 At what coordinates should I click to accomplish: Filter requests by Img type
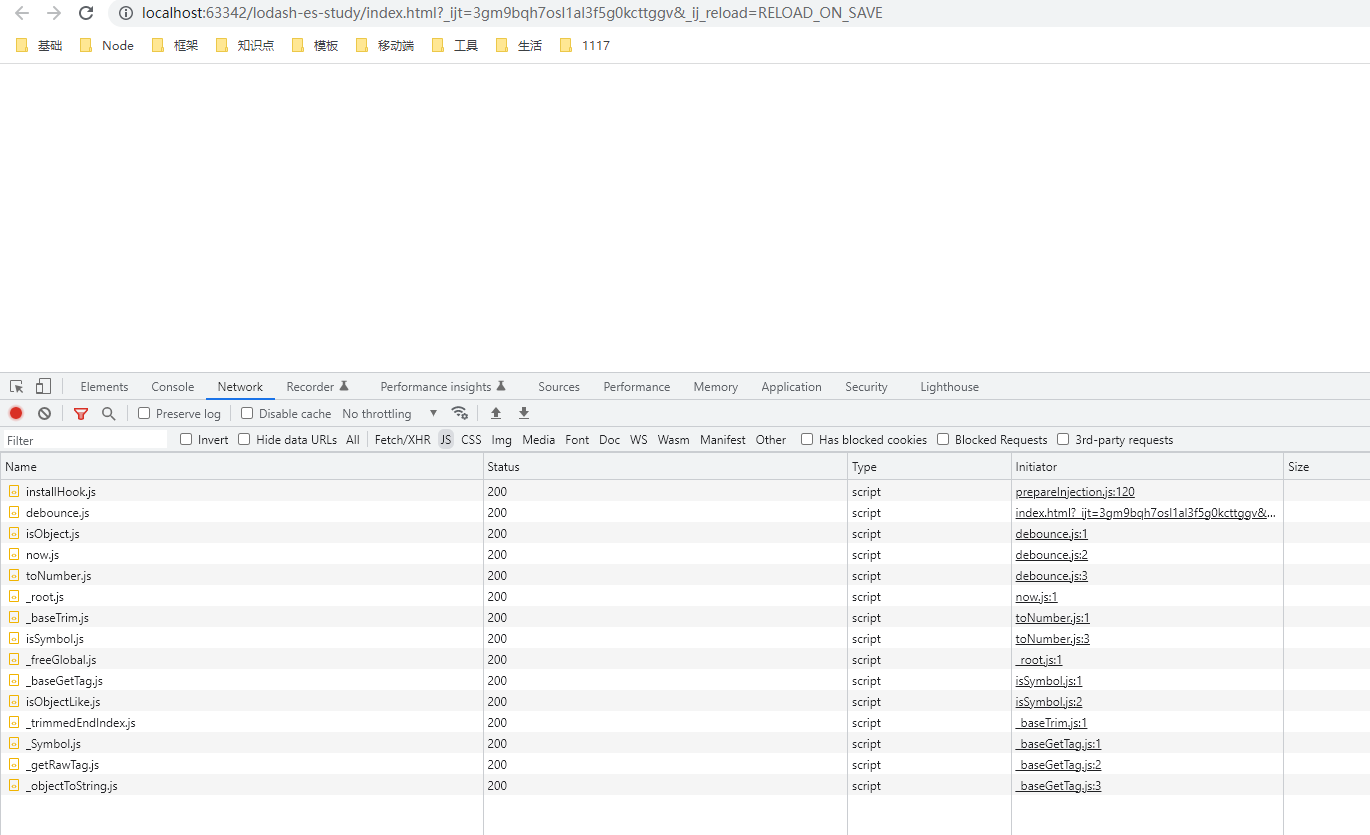tap(501, 439)
